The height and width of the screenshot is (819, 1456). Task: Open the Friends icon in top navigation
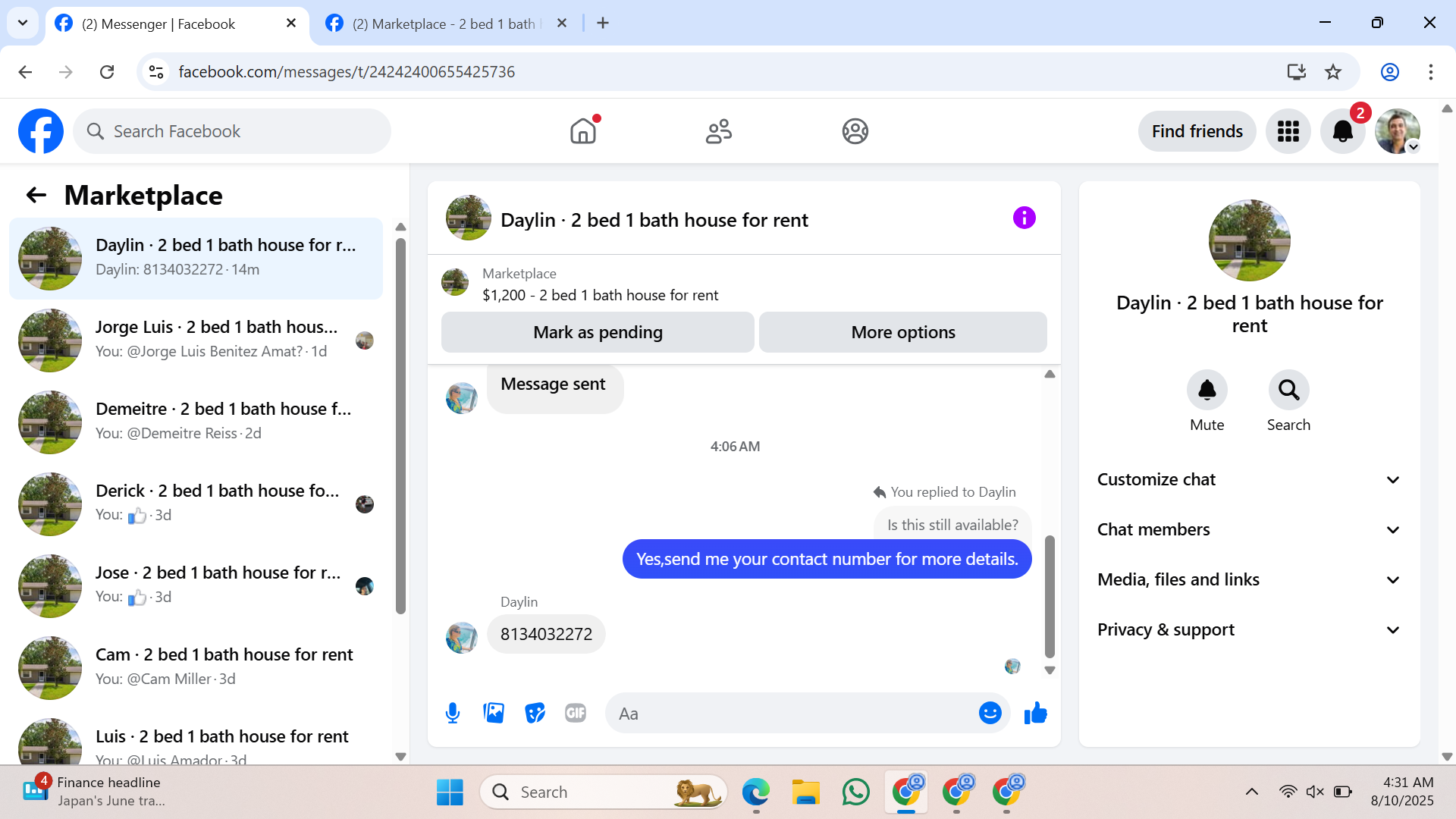tap(719, 131)
